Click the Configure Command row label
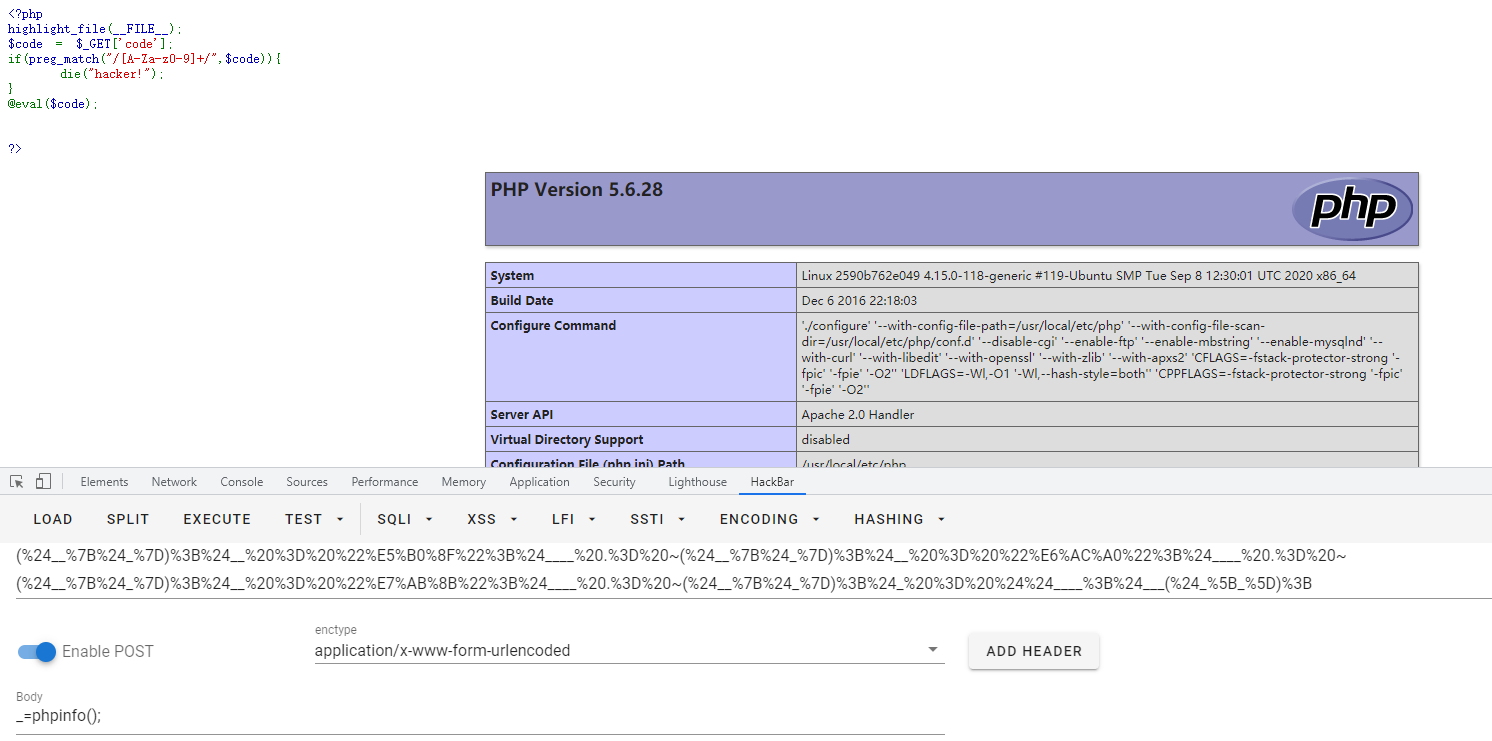Viewport: 1492px width, 741px height. click(553, 325)
